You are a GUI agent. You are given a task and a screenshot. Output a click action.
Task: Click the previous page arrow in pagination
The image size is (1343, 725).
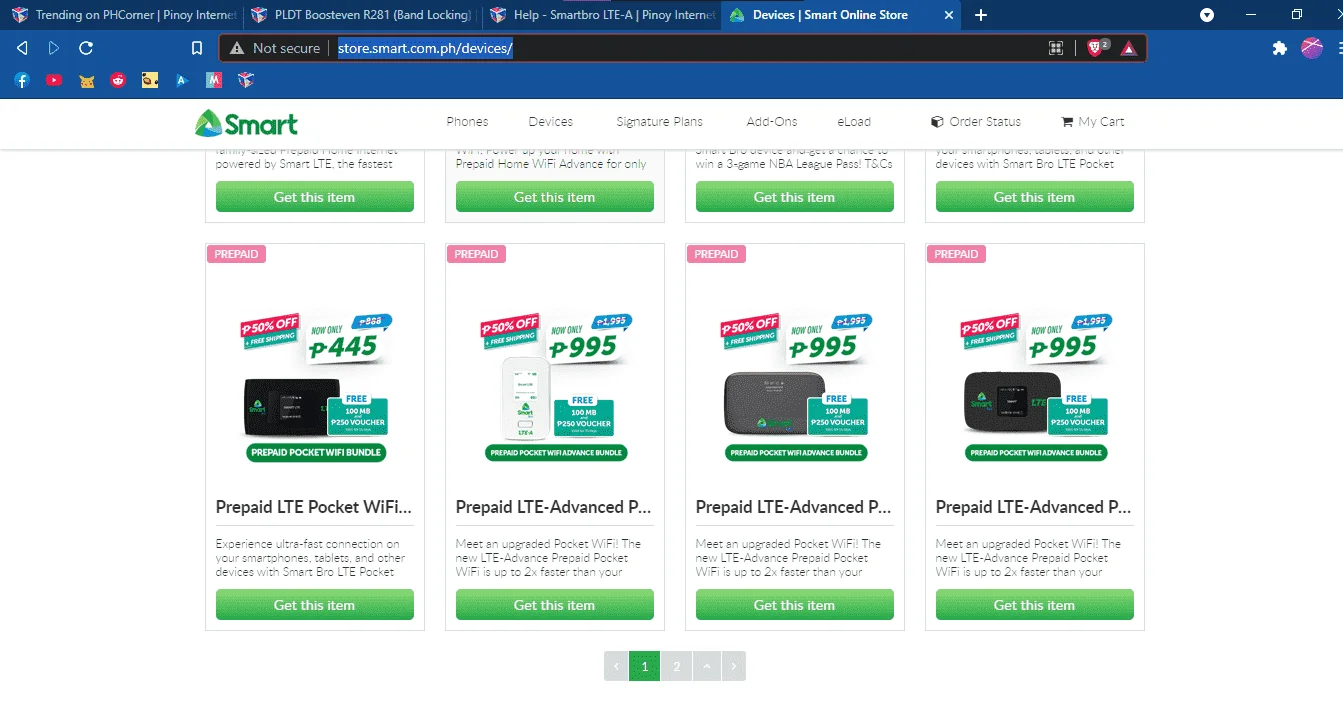click(x=616, y=666)
